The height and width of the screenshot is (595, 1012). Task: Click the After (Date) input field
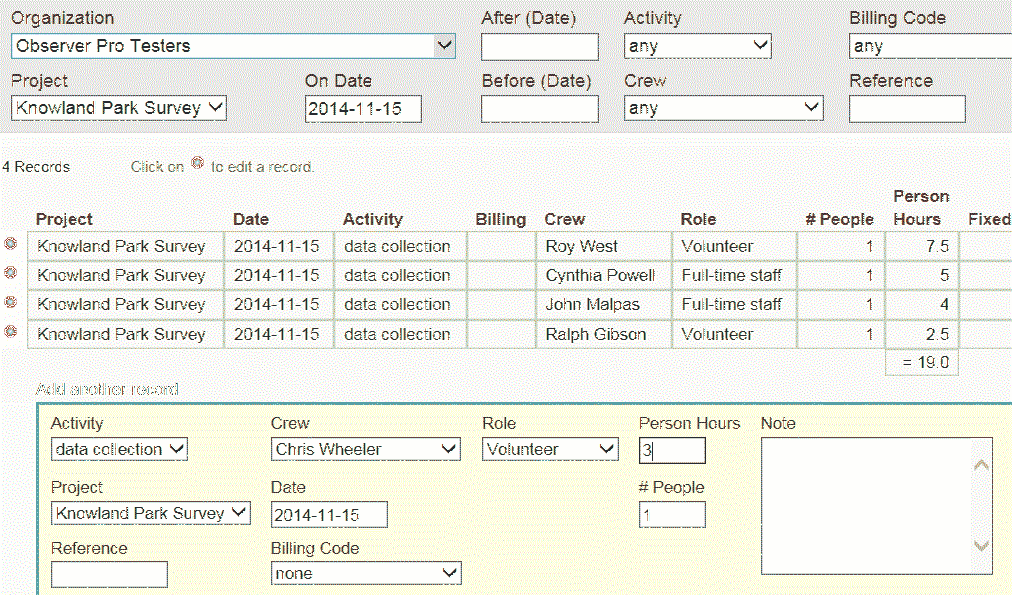point(539,47)
